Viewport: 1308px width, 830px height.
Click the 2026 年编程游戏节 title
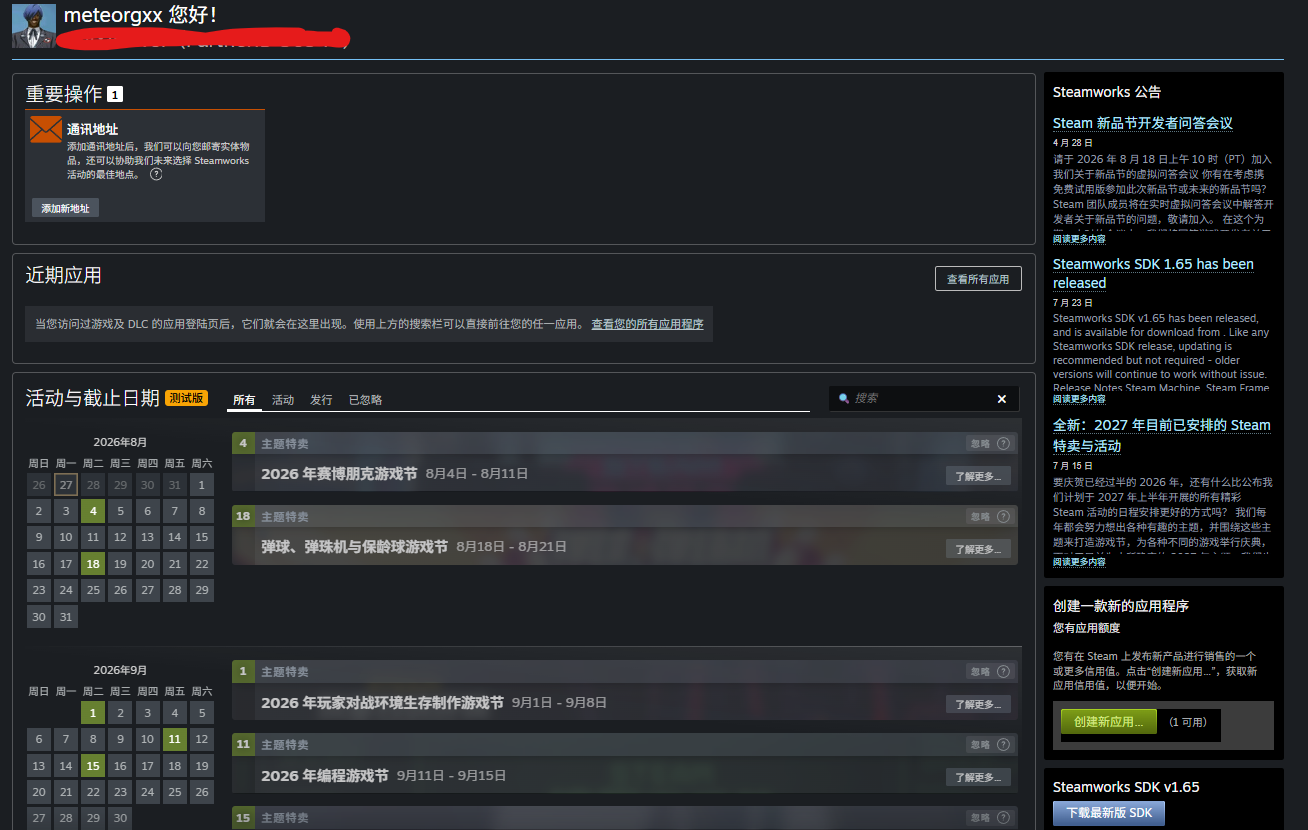(x=325, y=776)
